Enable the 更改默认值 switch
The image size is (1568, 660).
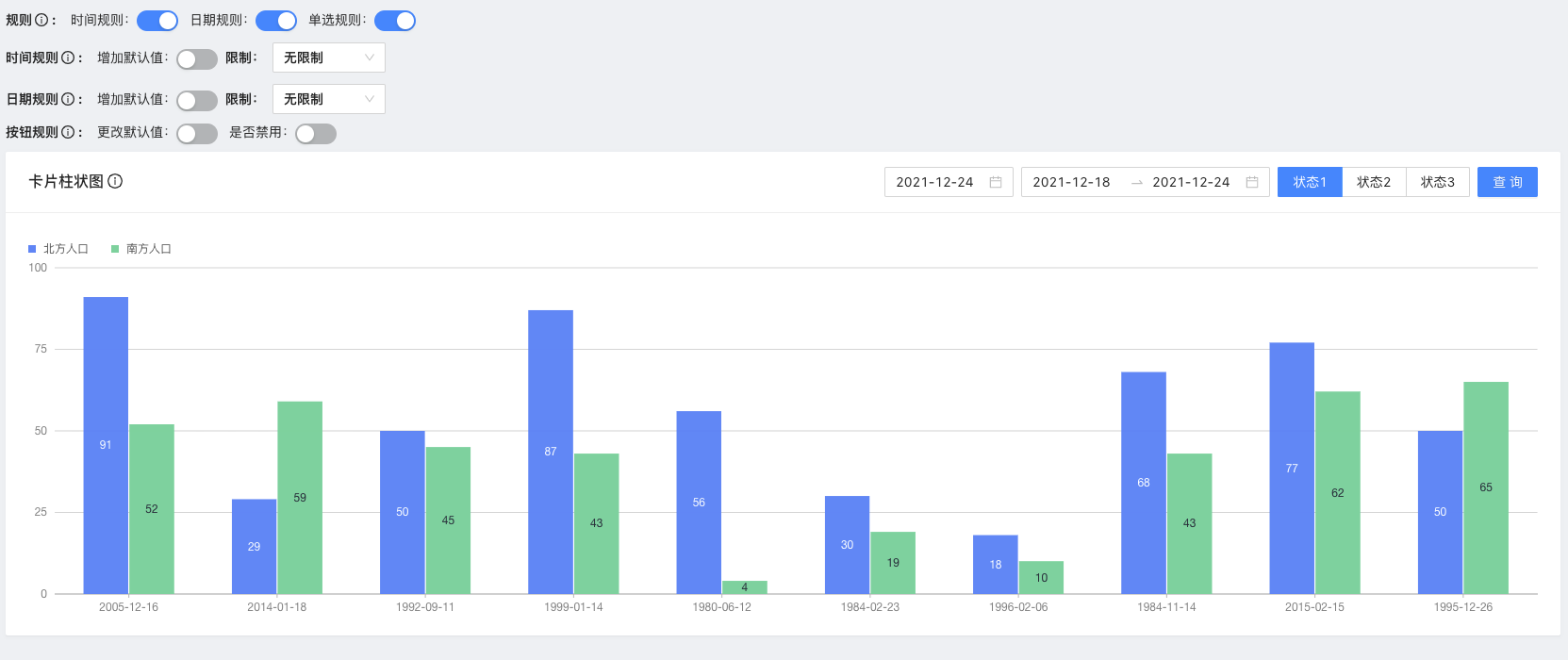point(197,134)
